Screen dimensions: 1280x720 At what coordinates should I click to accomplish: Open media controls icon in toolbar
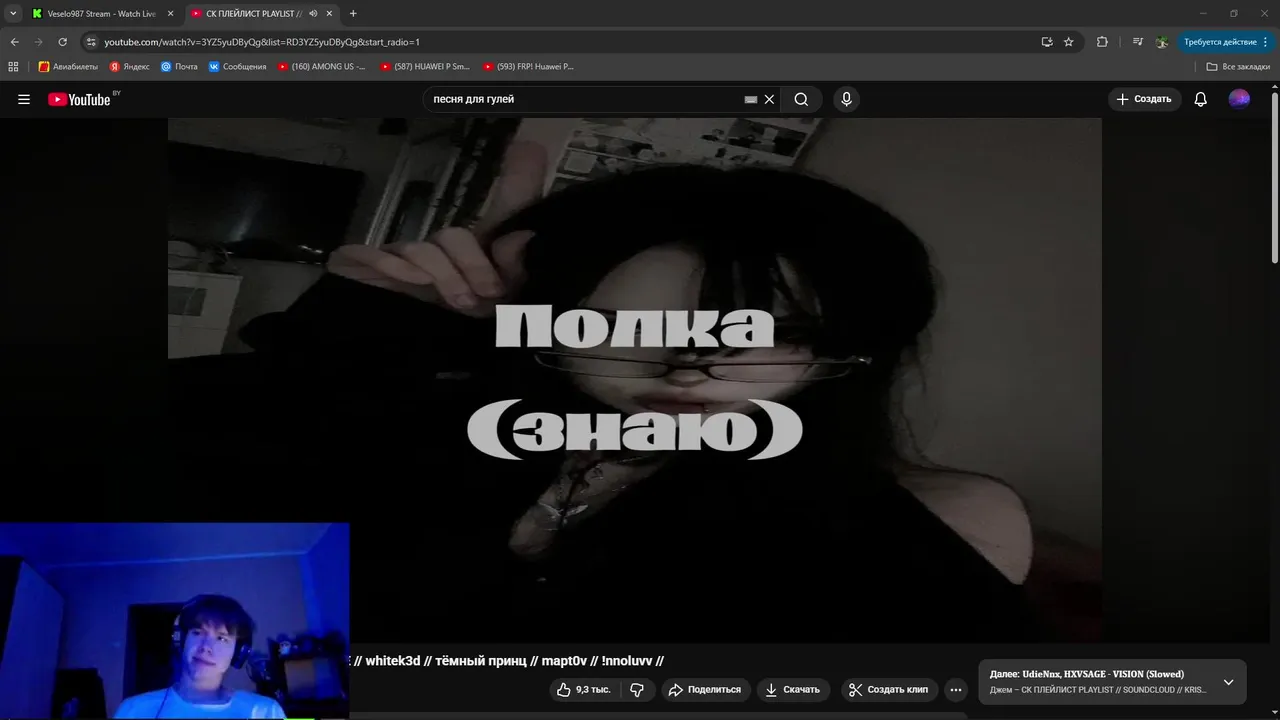(x=1138, y=42)
